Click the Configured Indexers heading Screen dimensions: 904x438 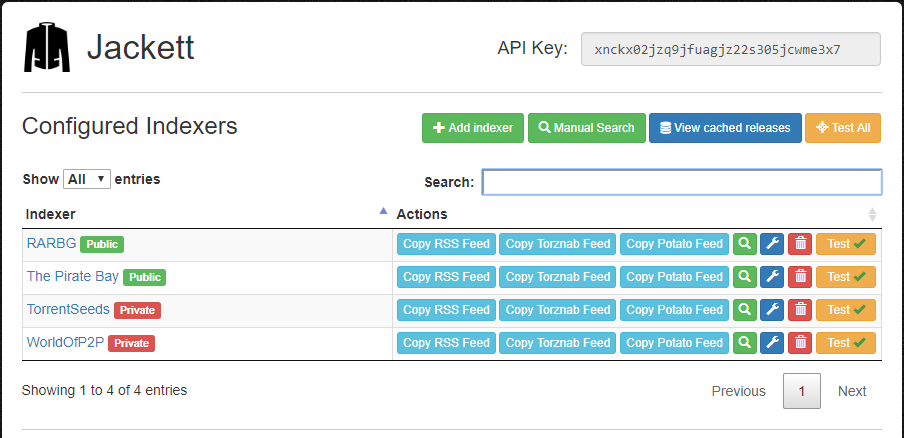[130, 126]
